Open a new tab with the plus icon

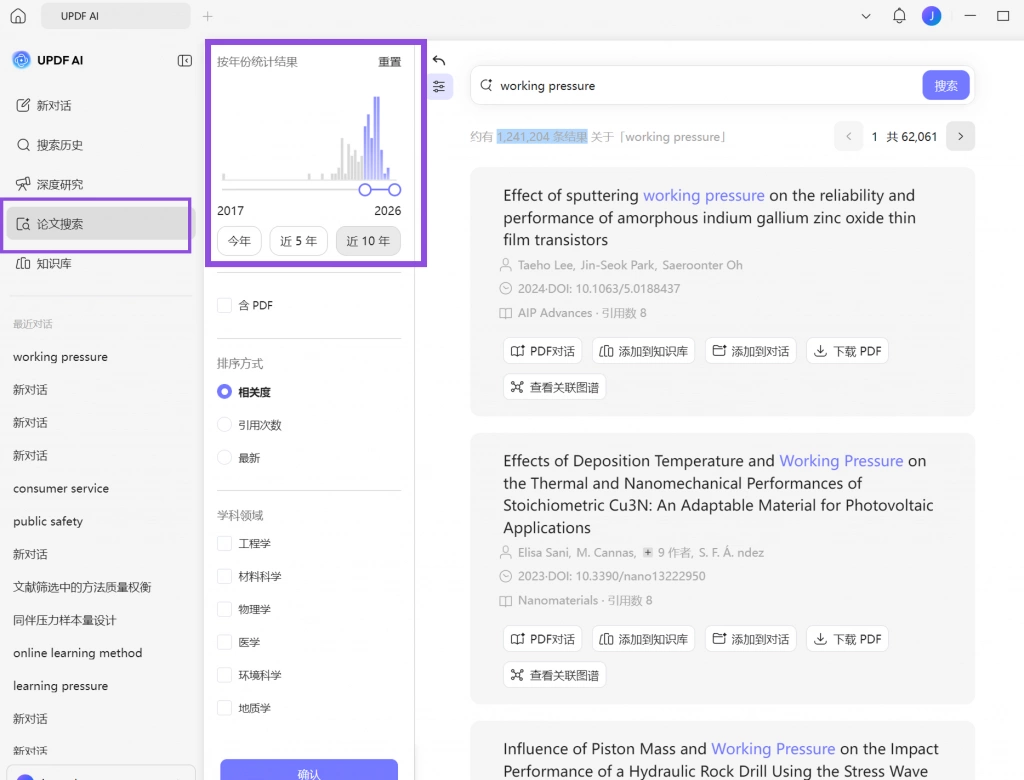coord(208,16)
